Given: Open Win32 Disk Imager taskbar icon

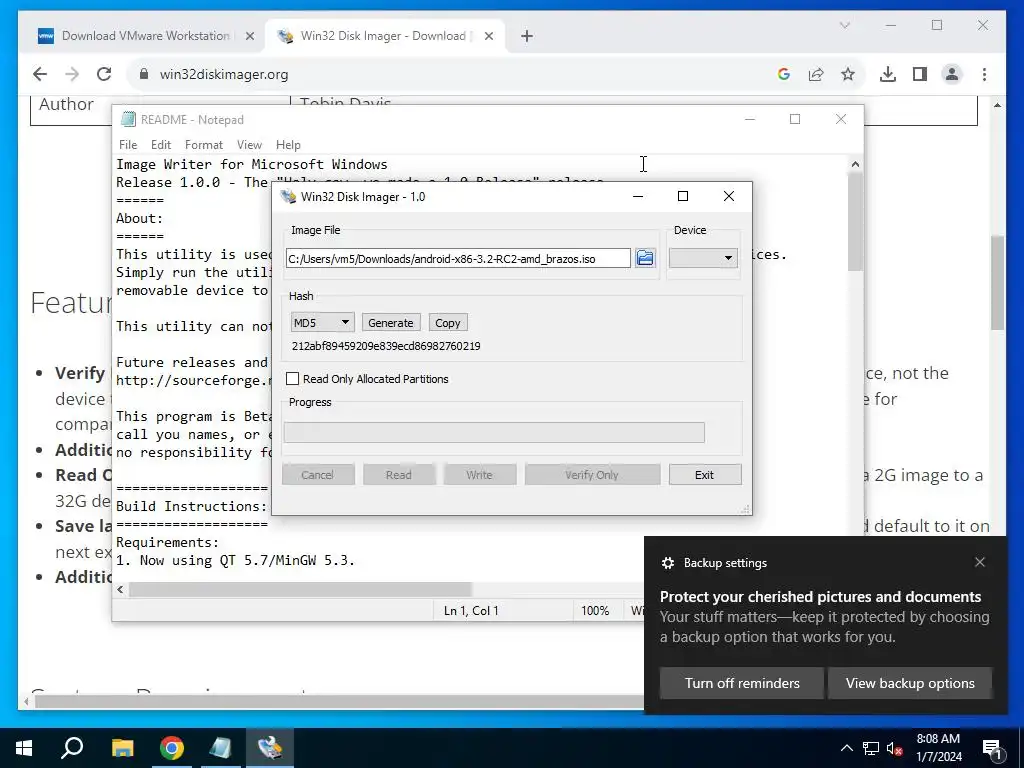Looking at the screenshot, I should coord(270,748).
